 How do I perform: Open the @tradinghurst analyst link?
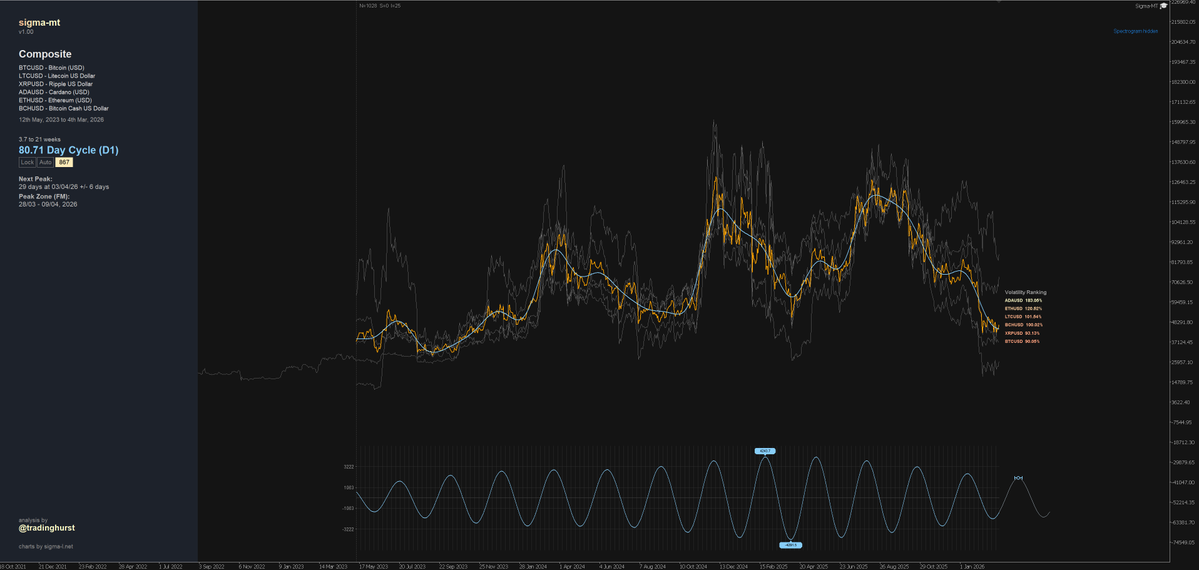47,528
